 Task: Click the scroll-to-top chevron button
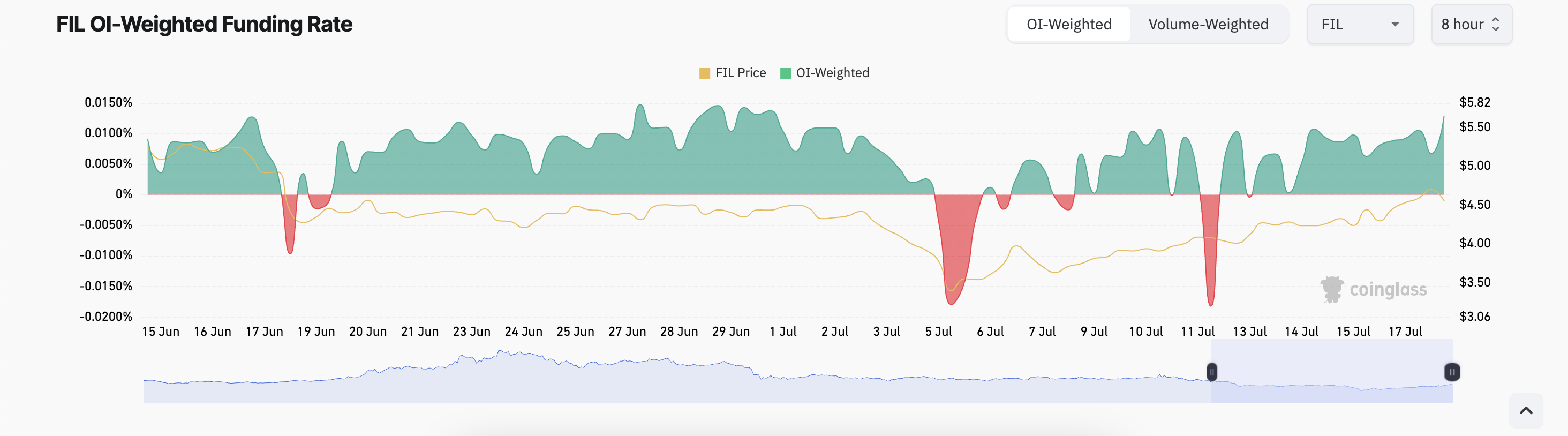[x=1525, y=410]
